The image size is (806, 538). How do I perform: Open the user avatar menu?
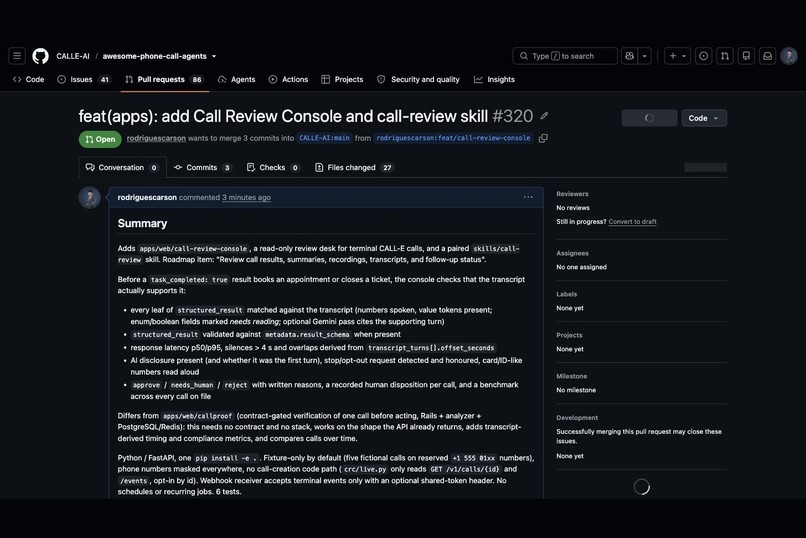(x=789, y=56)
